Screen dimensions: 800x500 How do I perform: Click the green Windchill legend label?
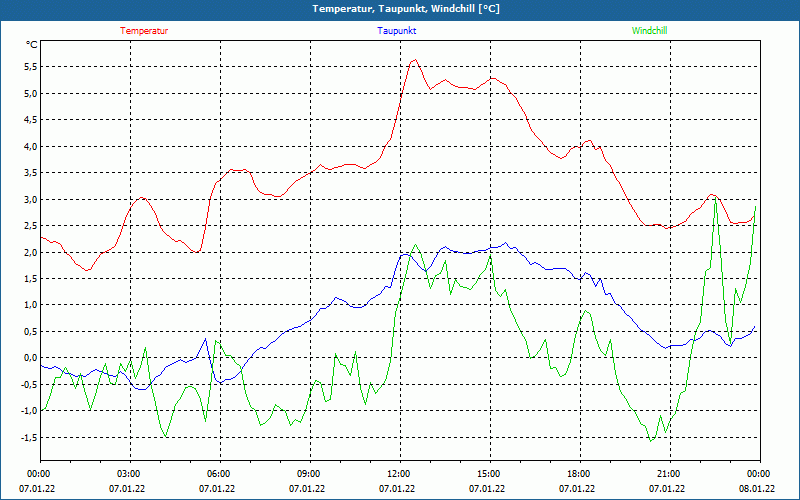[x=649, y=31]
